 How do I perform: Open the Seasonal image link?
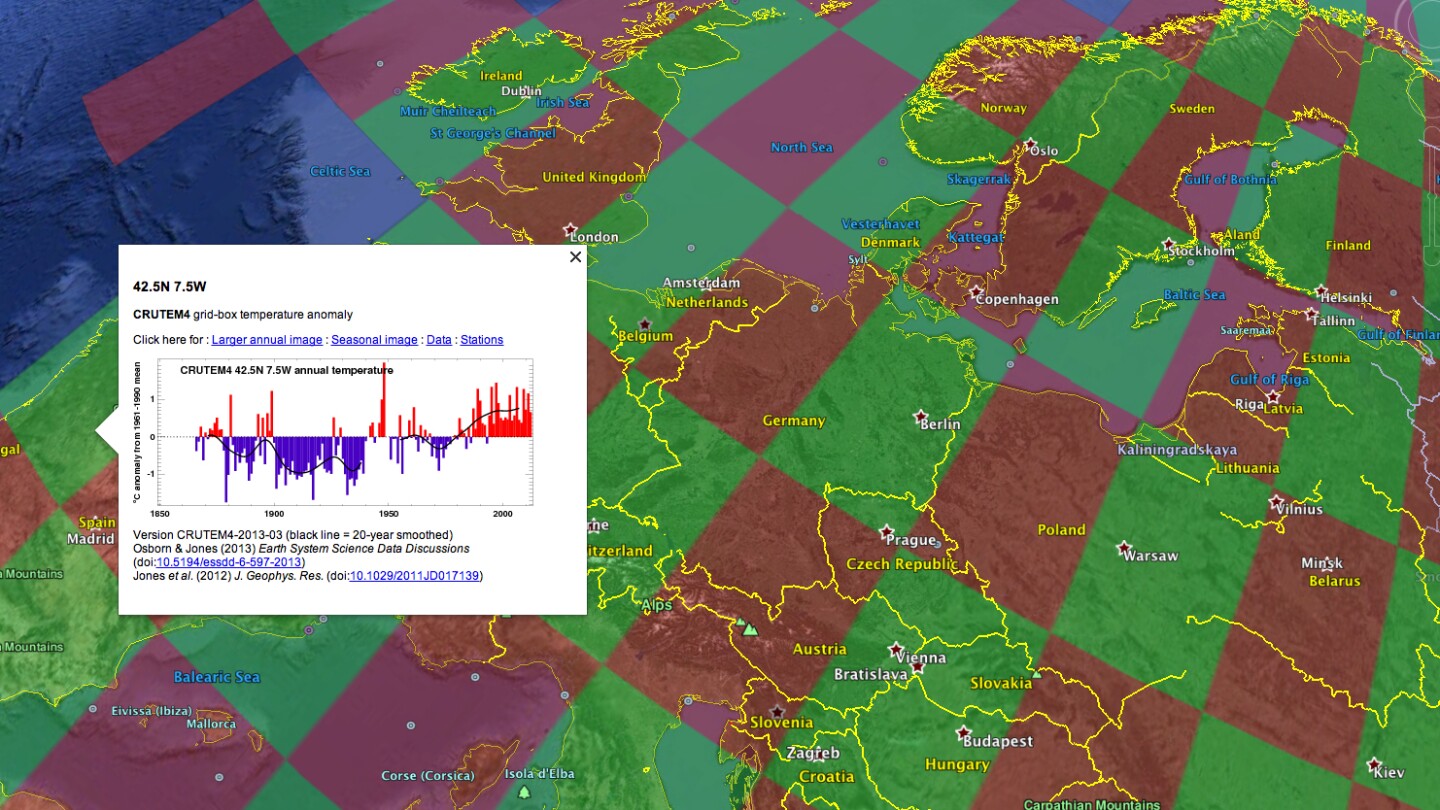click(374, 340)
